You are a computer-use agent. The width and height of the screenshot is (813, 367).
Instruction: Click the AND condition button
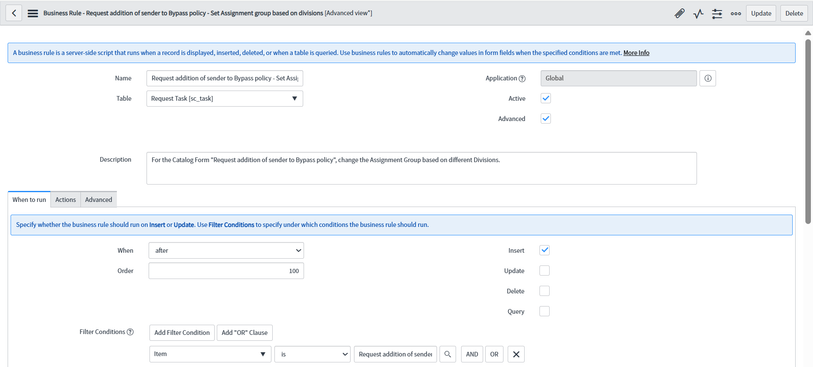471,355
